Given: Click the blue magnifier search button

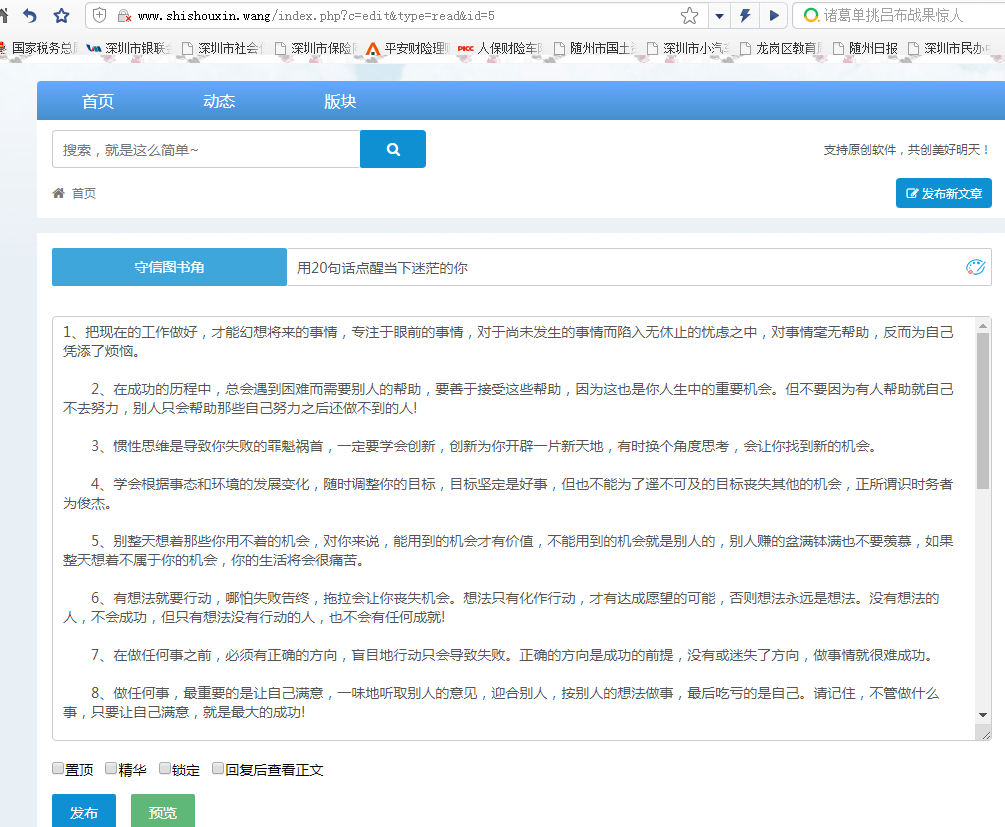Looking at the screenshot, I should tap(393, 149).
